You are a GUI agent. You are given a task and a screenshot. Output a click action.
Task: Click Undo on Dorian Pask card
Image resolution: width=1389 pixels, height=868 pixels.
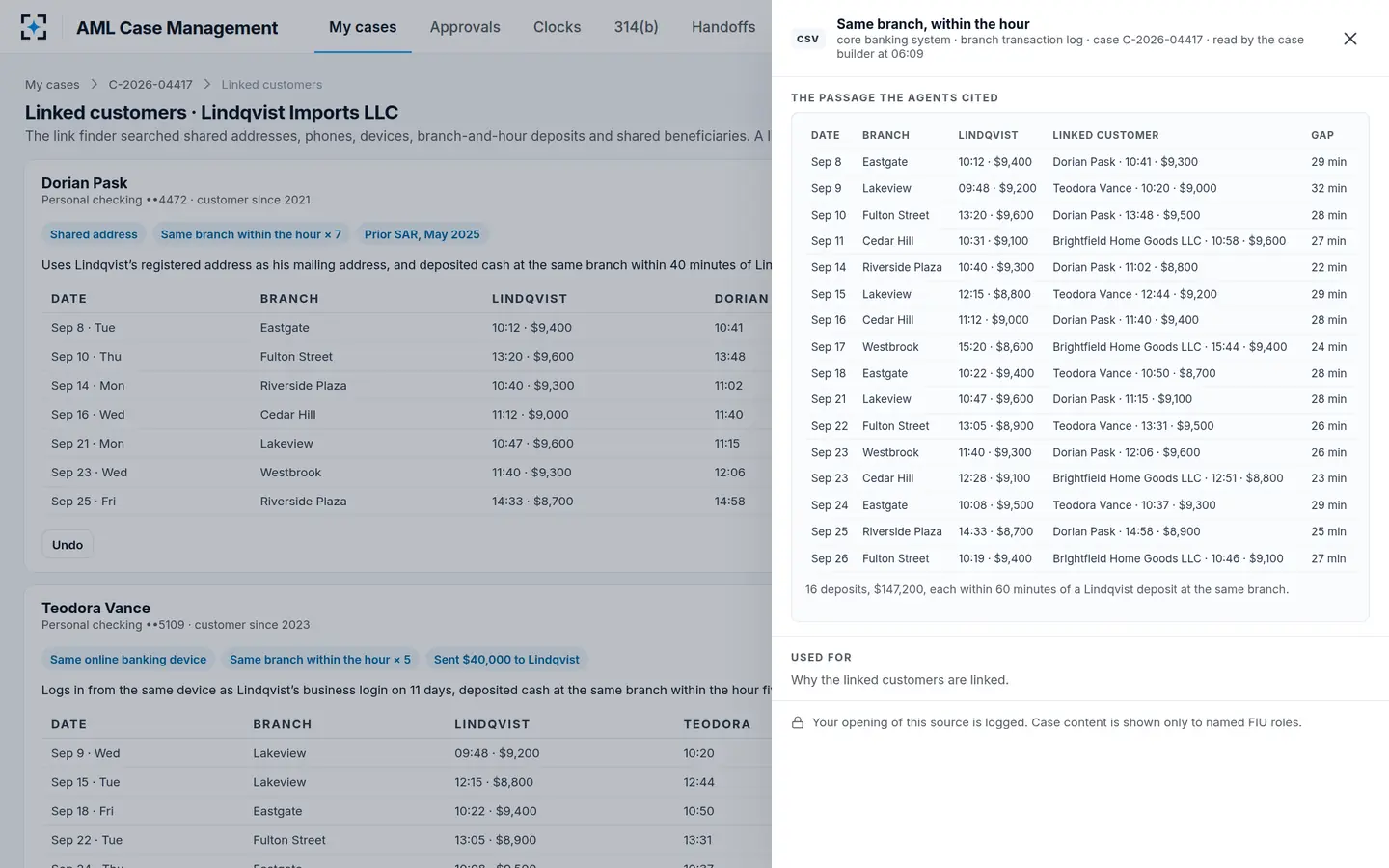coord(68,545)
